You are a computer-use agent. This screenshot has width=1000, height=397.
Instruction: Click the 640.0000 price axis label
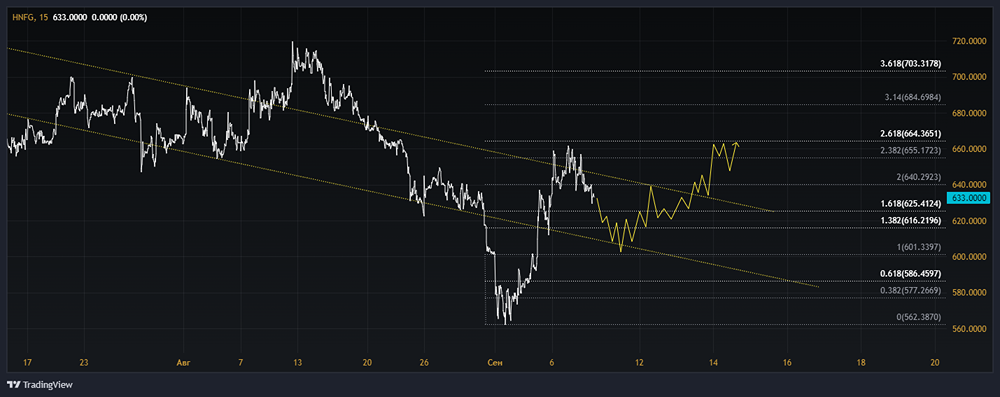[969, 185]
